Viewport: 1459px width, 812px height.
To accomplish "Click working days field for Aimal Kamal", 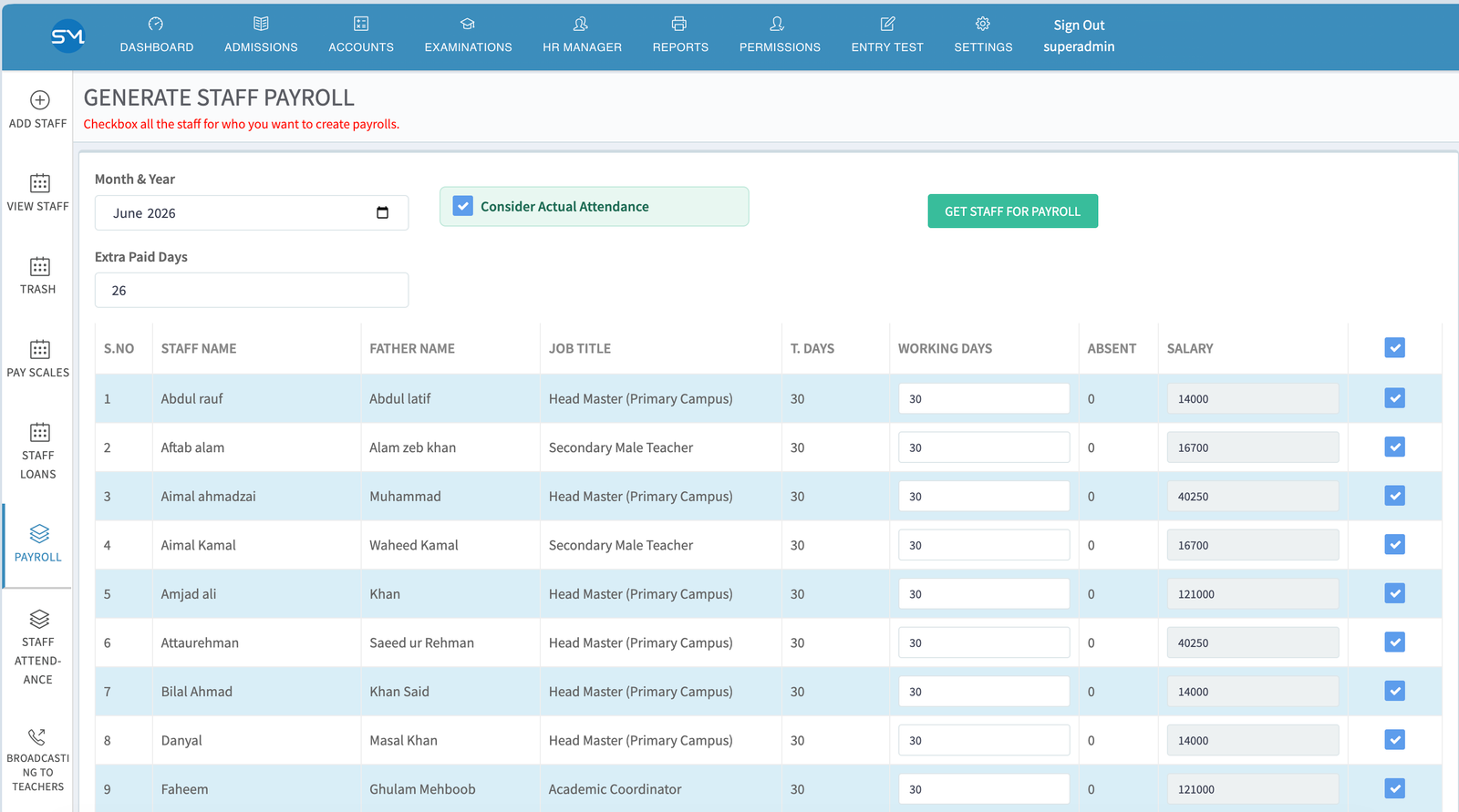I will point(984,545).
